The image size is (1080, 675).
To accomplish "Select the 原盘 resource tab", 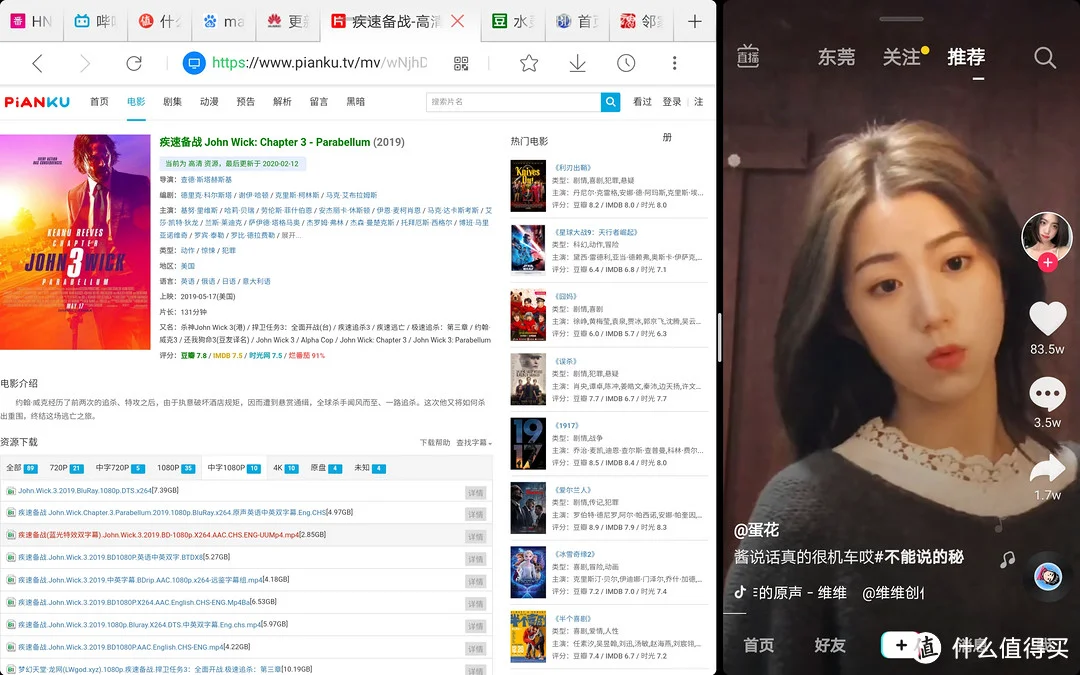I will coord(326,468).
